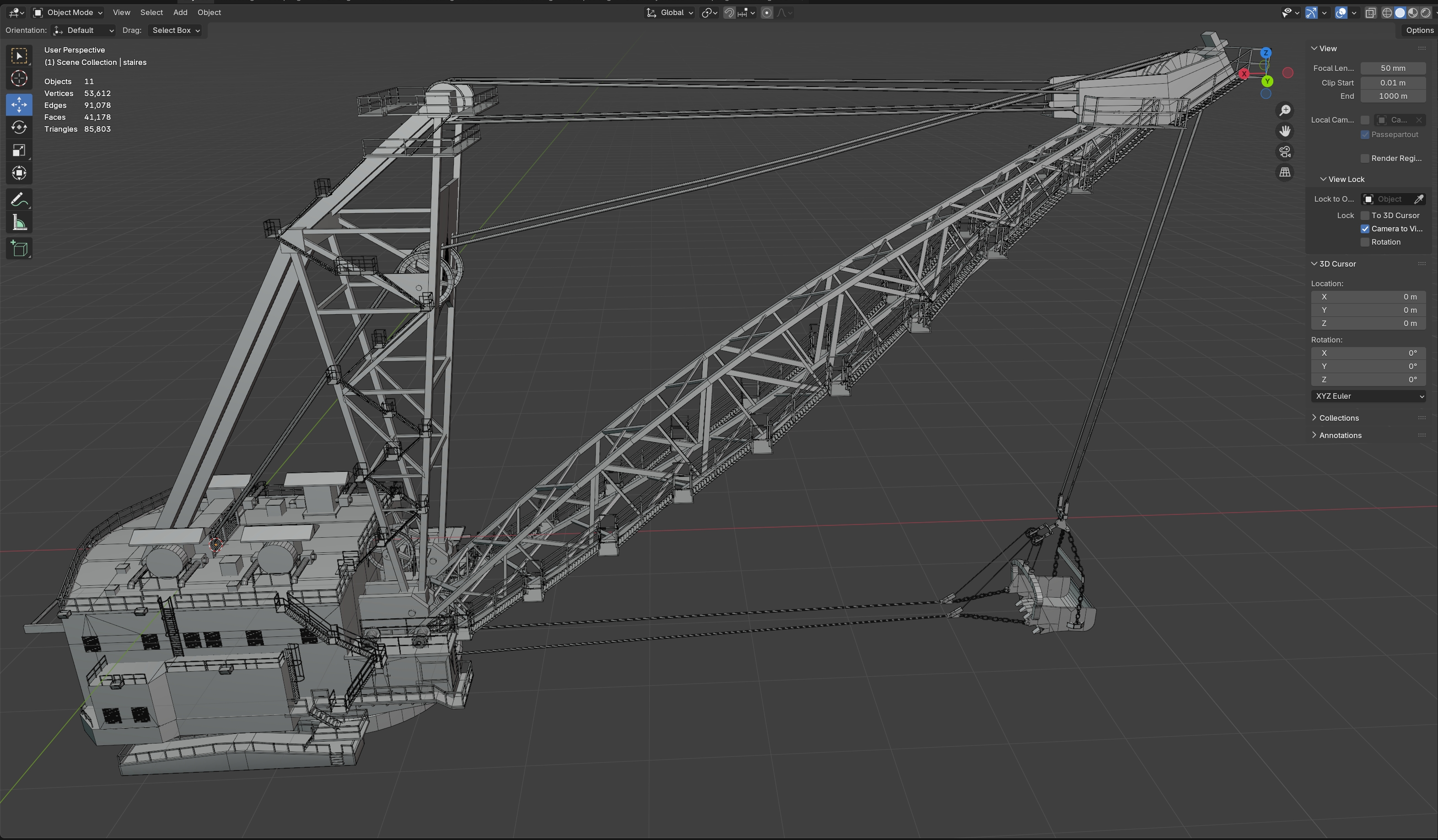Viewport: 1438px width, 840px height.
Task: Choose the Scale tool
Action: 19,150
